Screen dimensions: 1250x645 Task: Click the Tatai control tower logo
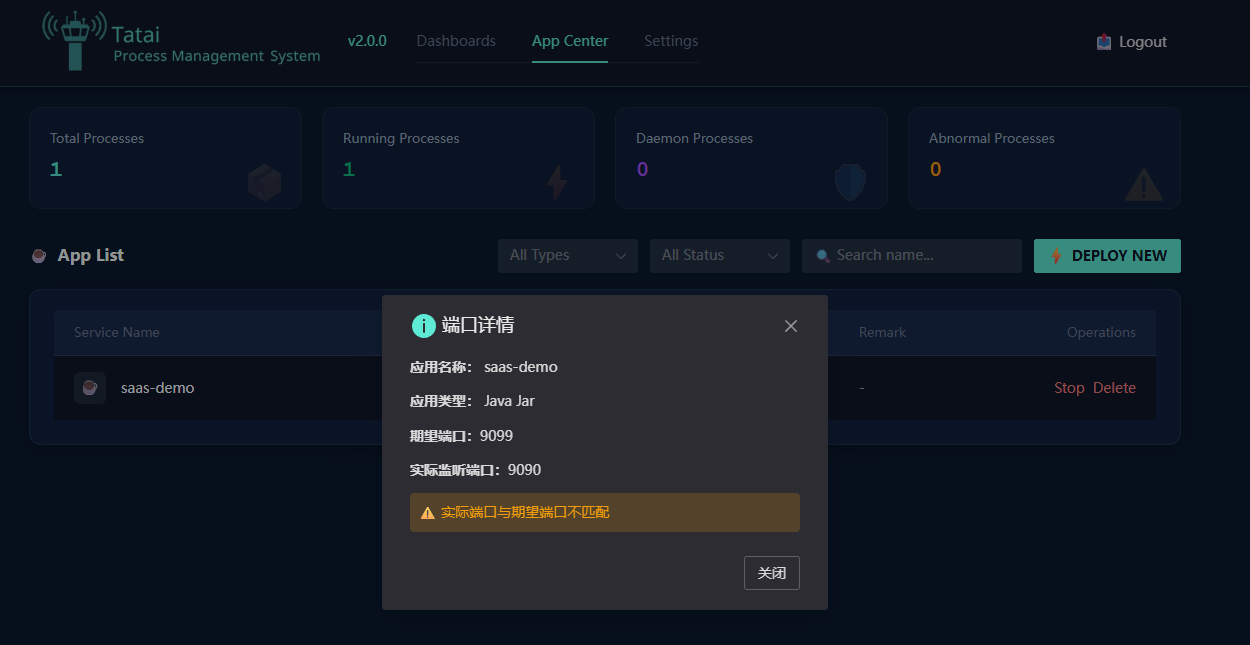click(75, 41)
